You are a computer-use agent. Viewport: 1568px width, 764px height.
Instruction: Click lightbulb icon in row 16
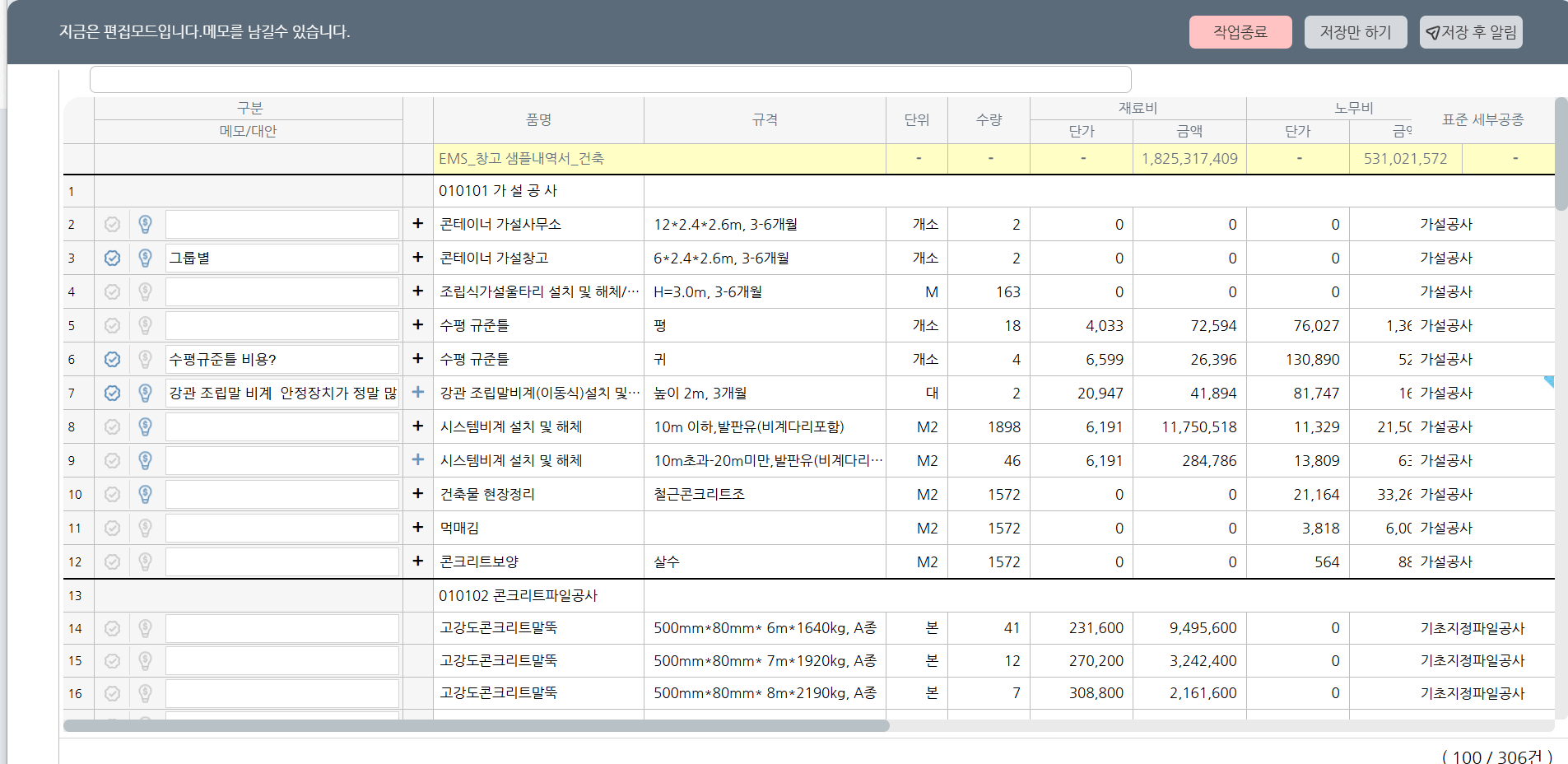[x=146, y=693]
